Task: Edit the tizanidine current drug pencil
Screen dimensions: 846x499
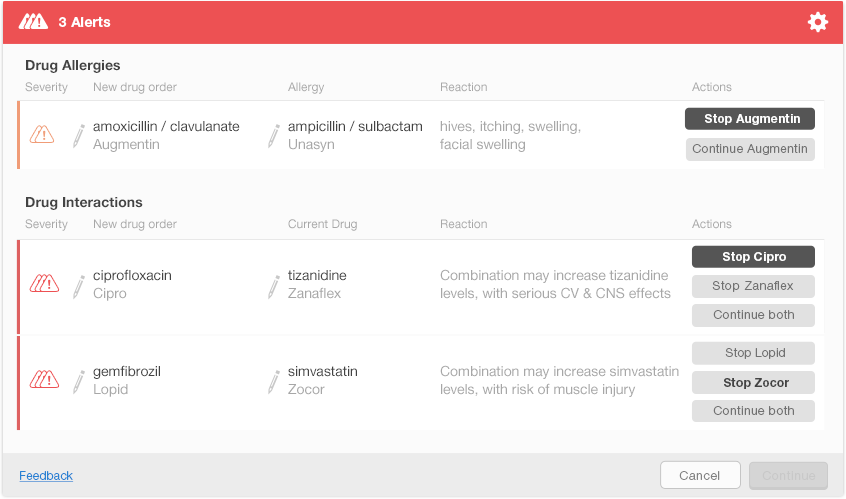Action: pos(274,285)
